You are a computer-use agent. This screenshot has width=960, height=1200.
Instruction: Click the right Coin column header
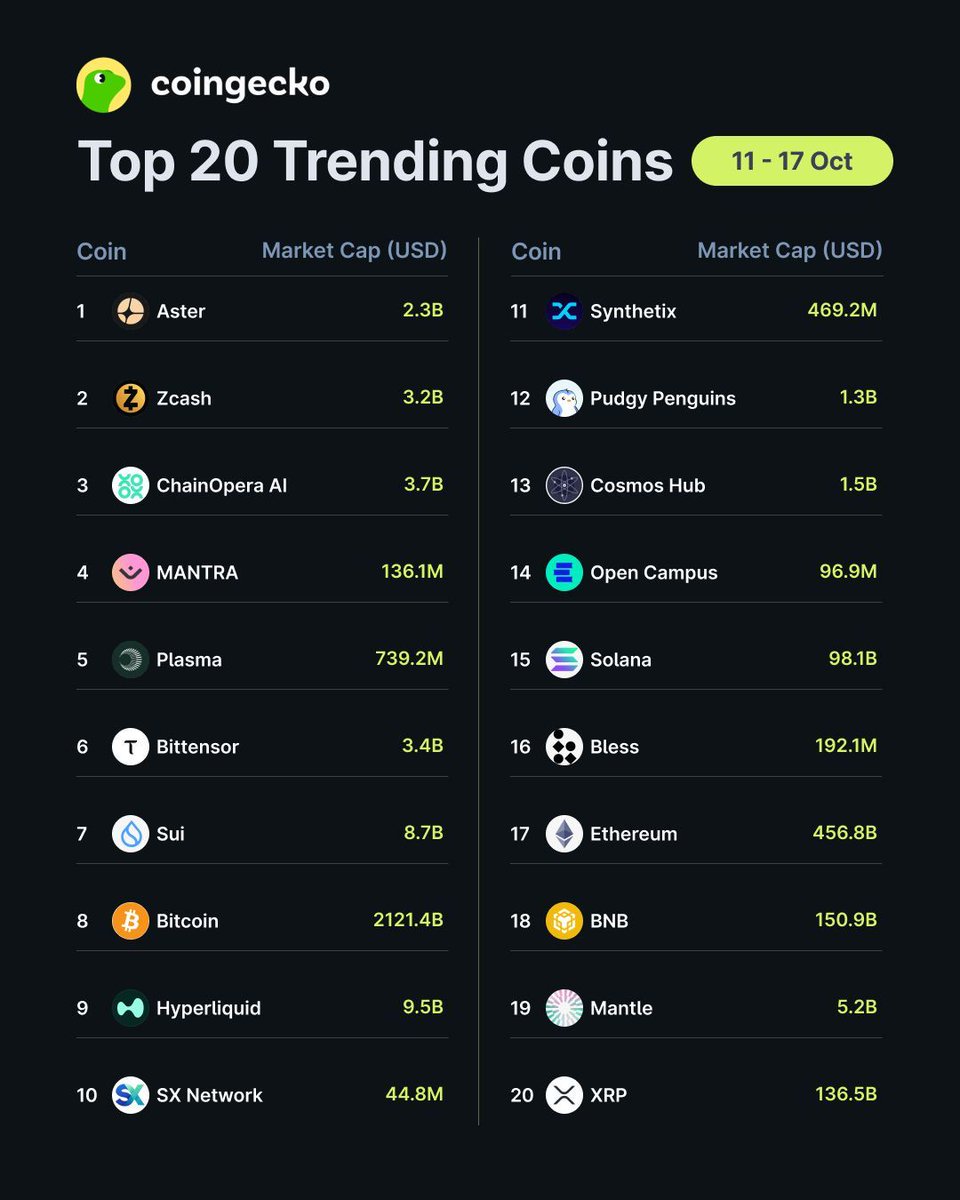536,251
